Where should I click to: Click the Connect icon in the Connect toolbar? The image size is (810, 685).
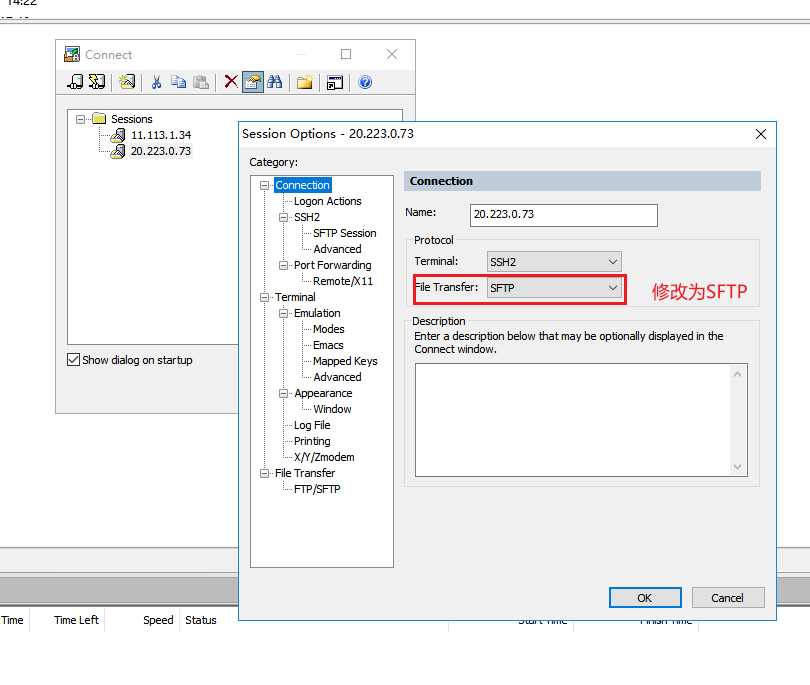point(75,82)
